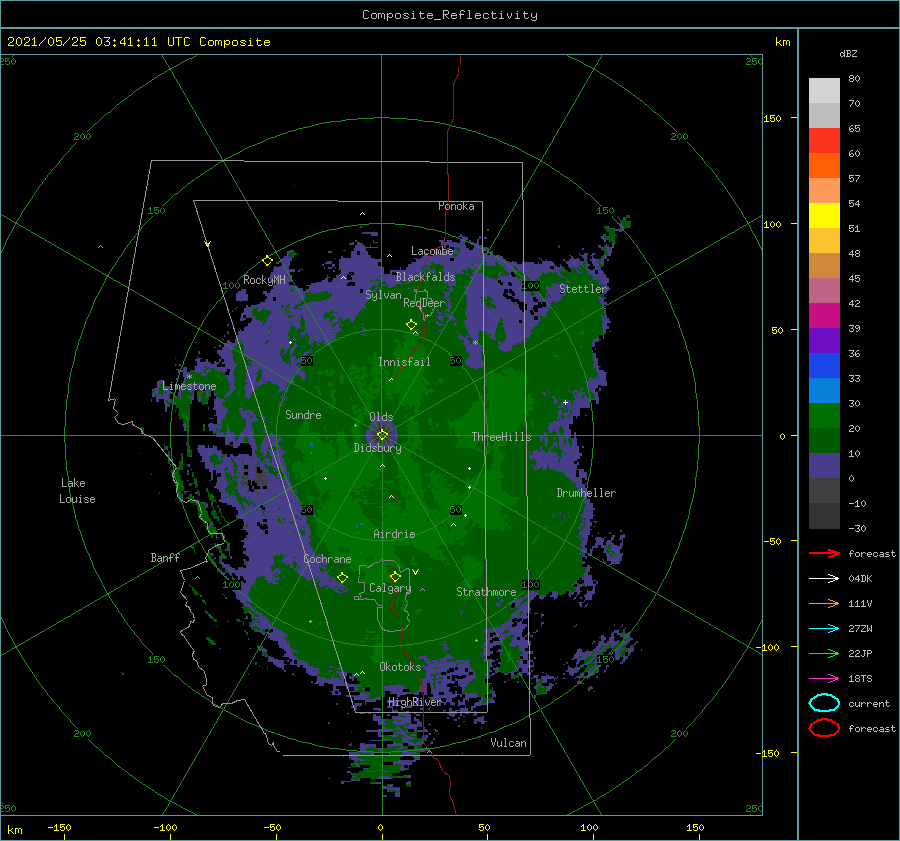Click the green 22JP arrow icon
The height and width of the screenshot is (841, 900).
coord(824,653)
